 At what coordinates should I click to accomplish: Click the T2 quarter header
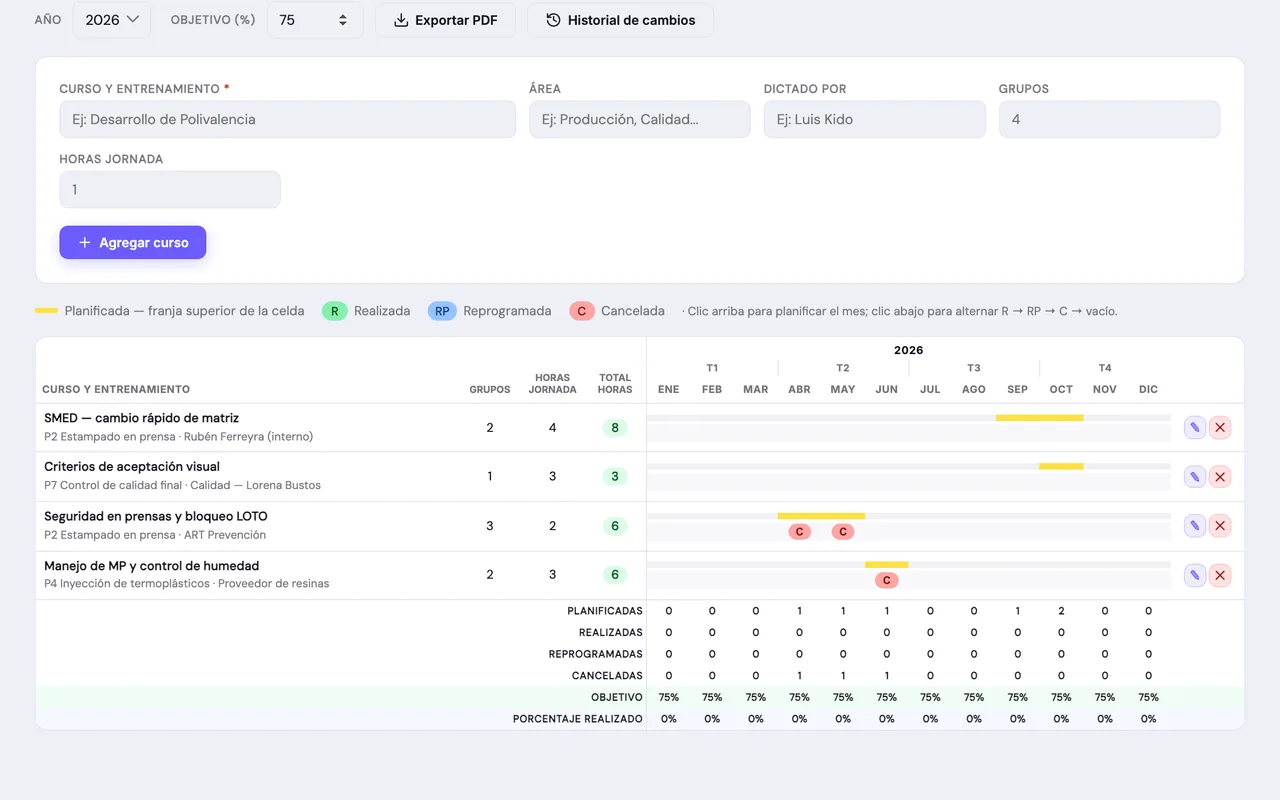point(843,368)
